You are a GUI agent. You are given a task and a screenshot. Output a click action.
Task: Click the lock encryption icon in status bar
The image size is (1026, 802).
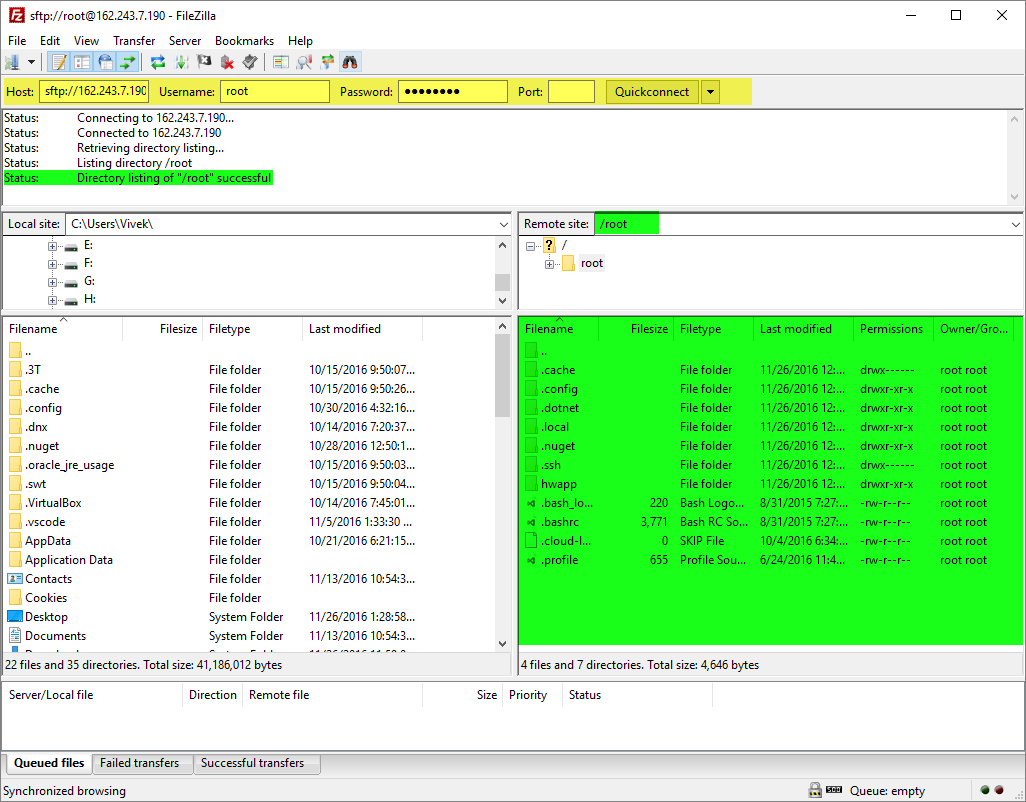(815, 790)
